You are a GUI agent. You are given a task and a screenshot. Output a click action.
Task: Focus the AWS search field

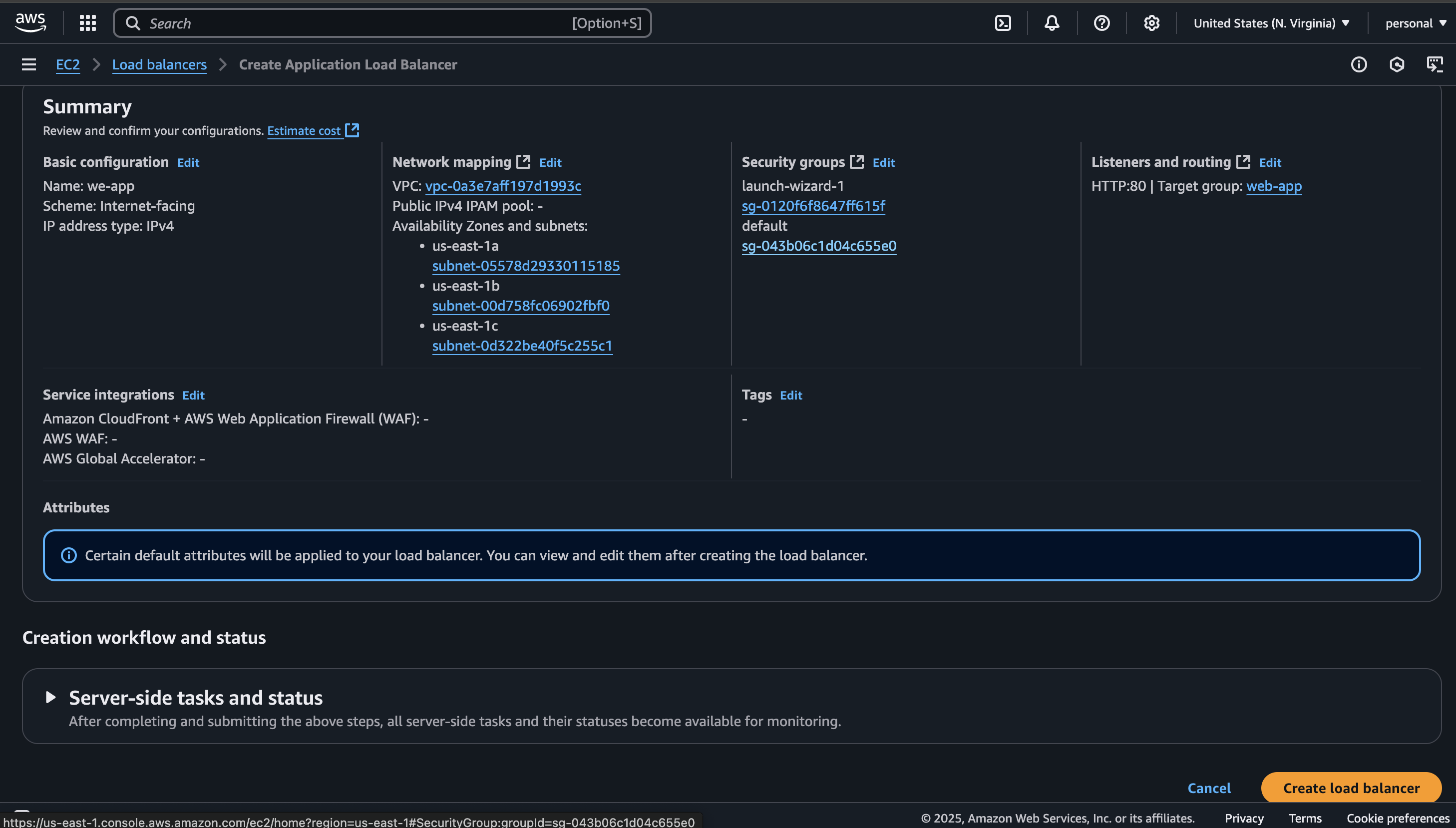coord(382,23)
